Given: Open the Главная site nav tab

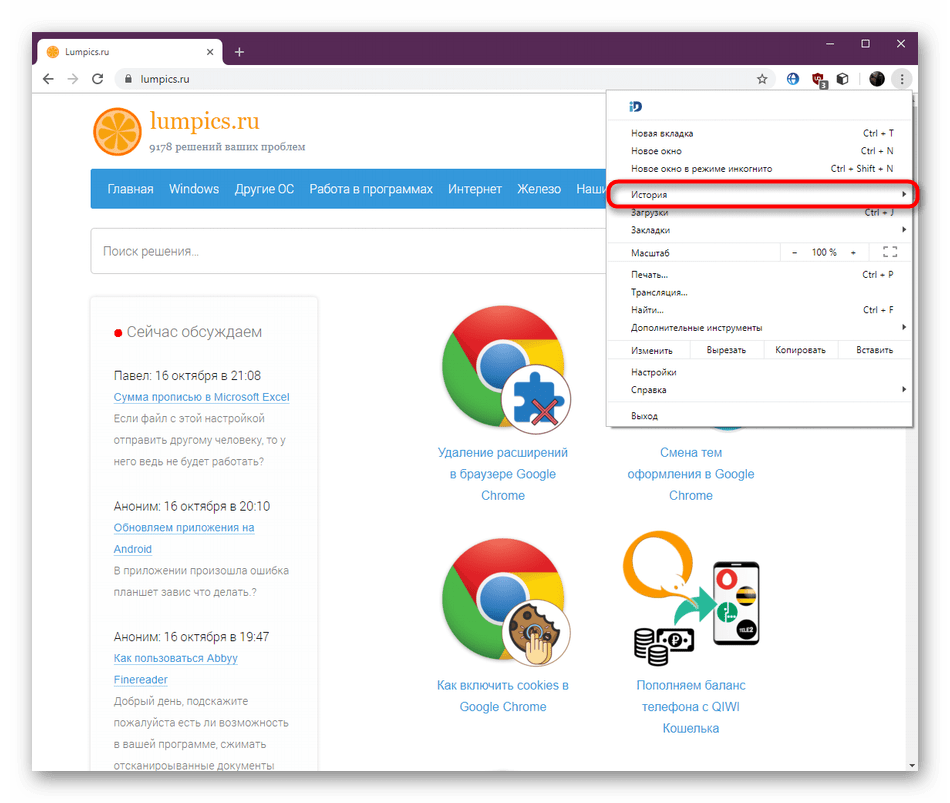Looking at the screenshot, I should tap(130, 189).
